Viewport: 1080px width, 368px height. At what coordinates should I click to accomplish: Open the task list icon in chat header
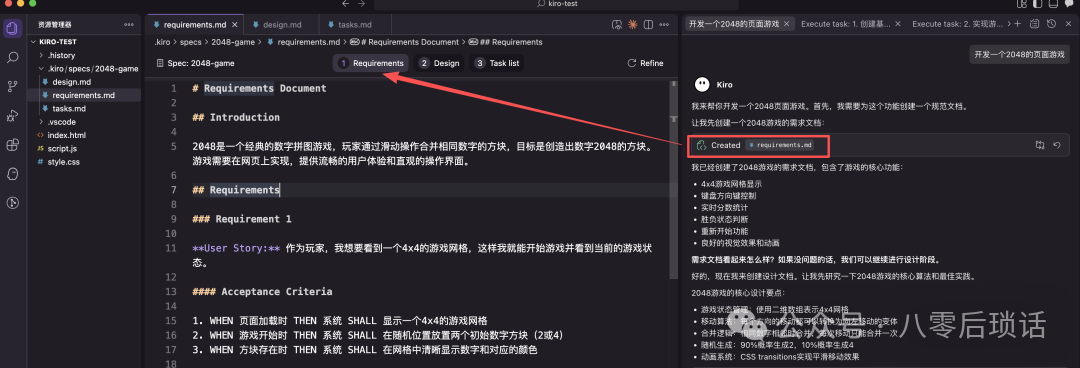(1034, 24)
